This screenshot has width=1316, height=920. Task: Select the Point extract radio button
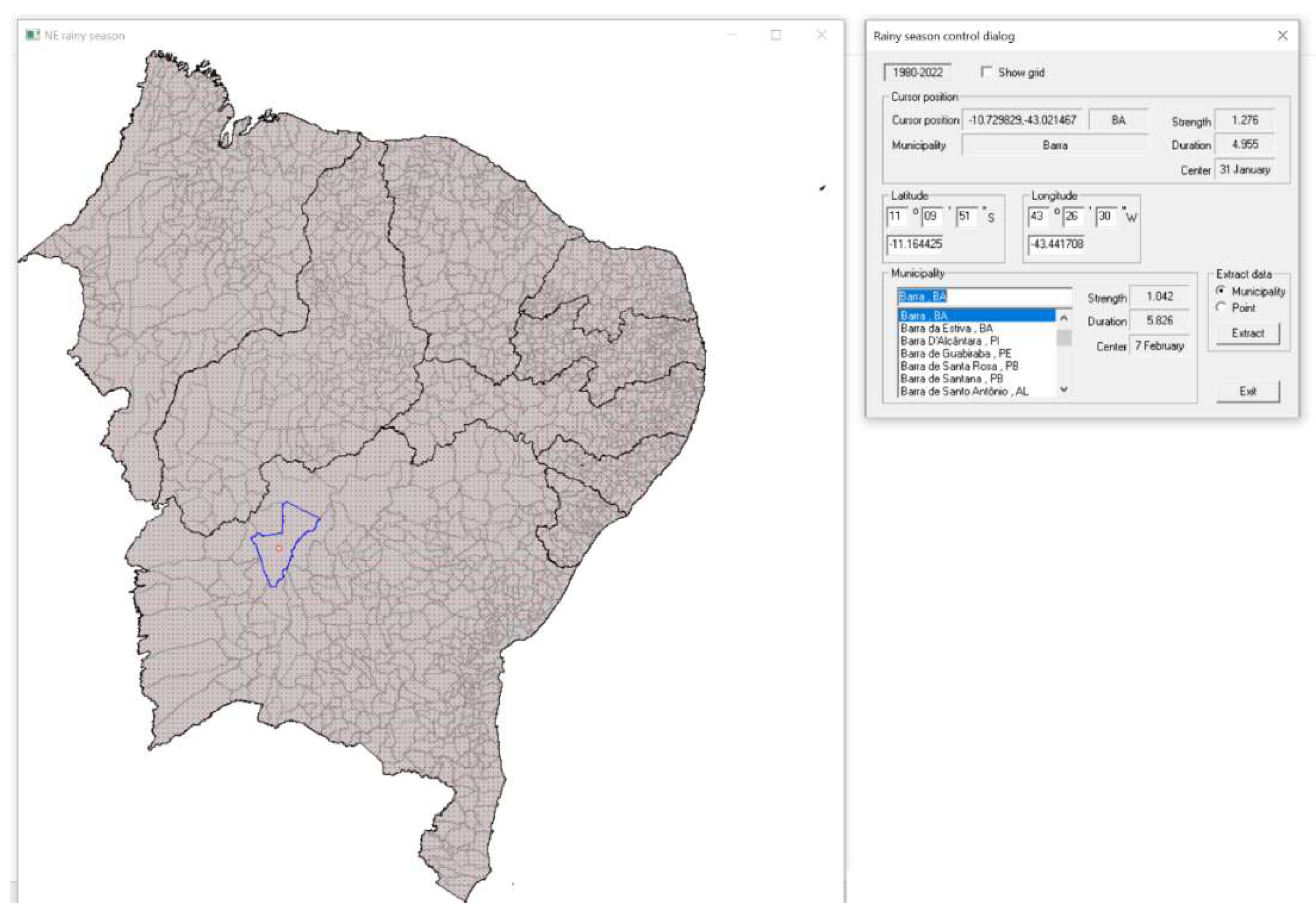click(1220, 307)
